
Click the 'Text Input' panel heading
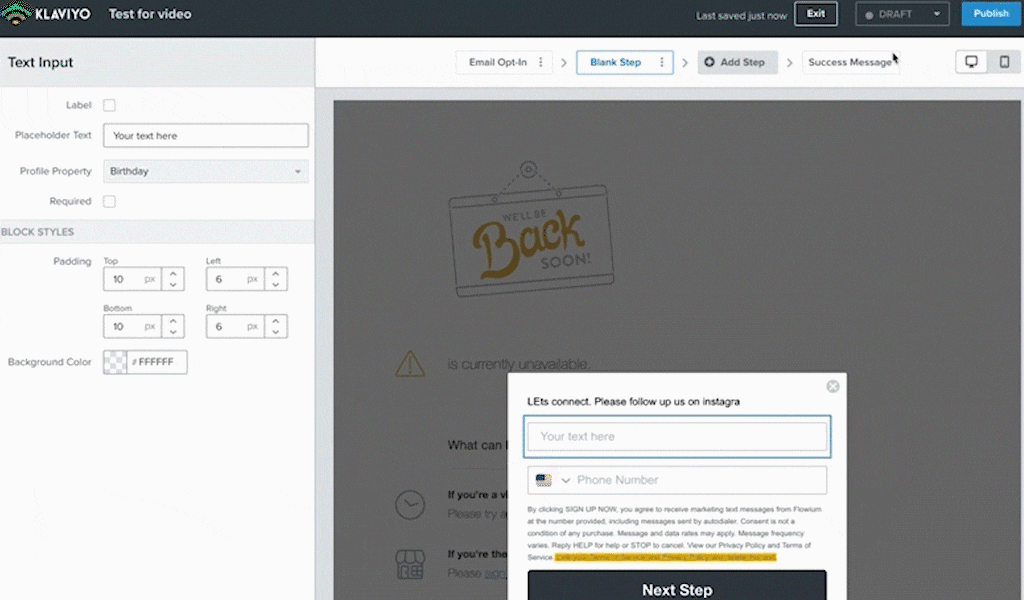click(40, 62)
